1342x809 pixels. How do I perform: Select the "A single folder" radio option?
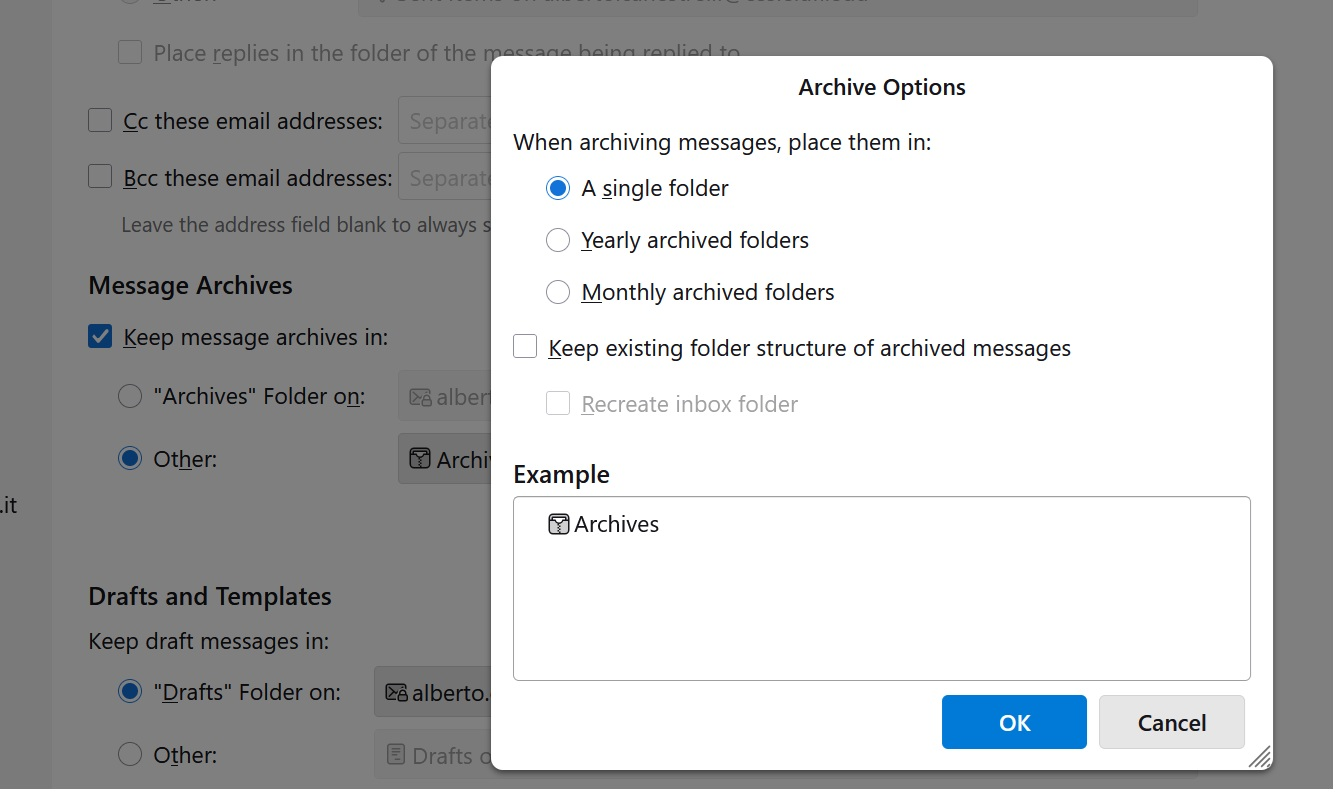pos(558,188)
